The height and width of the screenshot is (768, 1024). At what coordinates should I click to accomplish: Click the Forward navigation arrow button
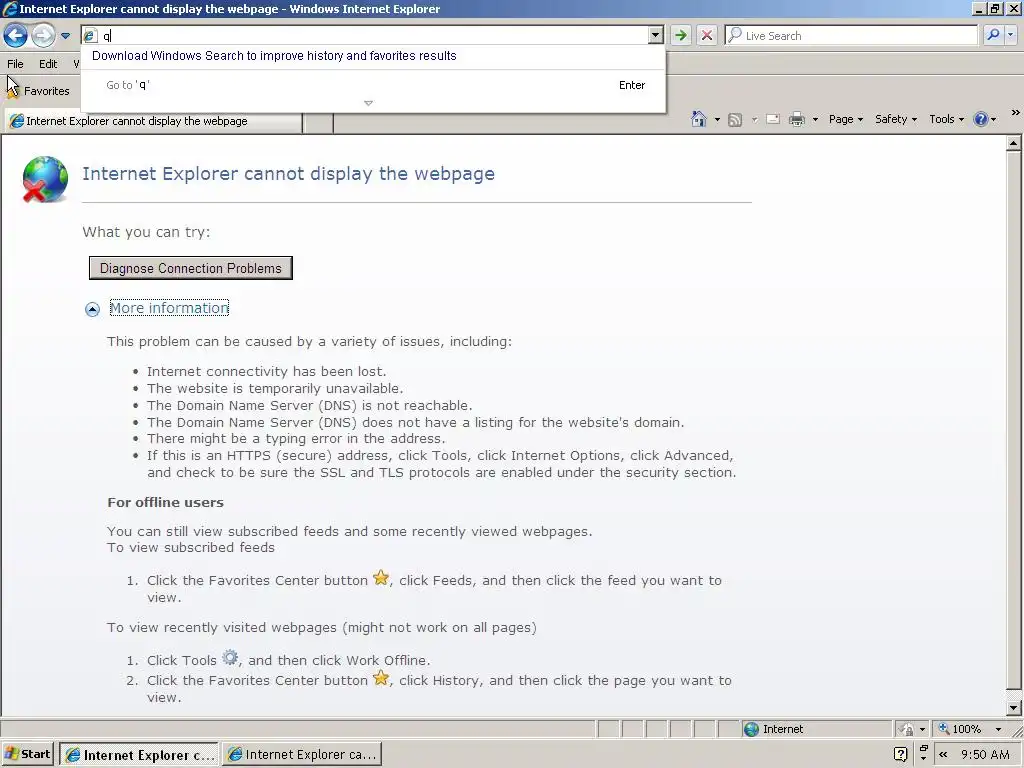tap(44, 35)
